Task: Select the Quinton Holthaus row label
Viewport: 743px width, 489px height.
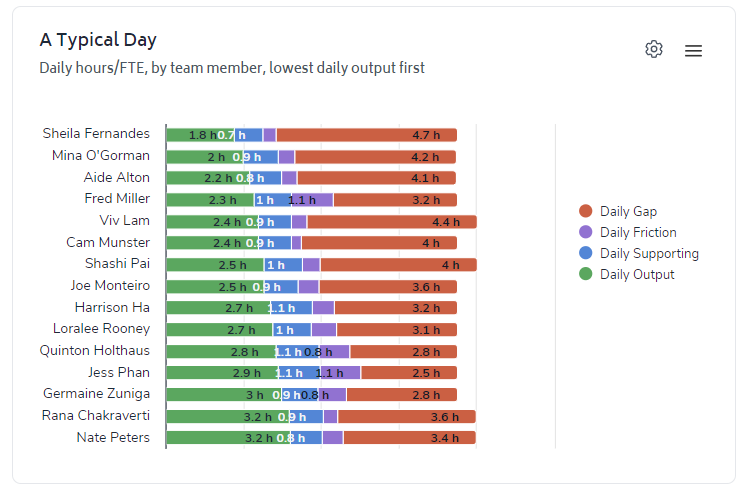Action: click(x=95, y=350)
